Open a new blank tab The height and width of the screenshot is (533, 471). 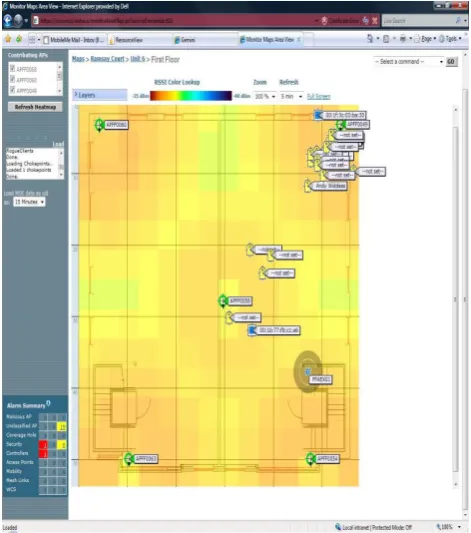coord(308,40)
